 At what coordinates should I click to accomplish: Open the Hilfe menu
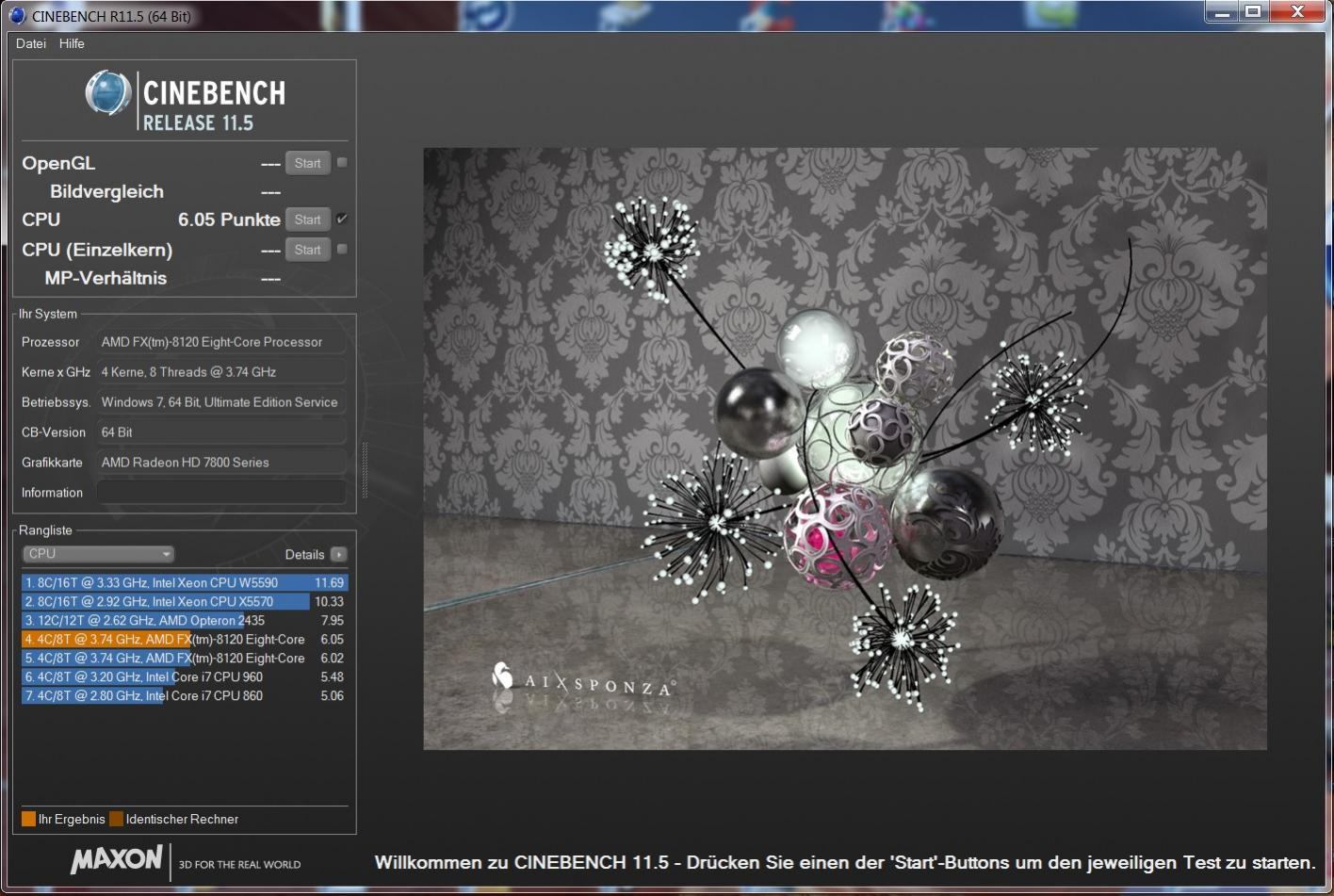72,43
